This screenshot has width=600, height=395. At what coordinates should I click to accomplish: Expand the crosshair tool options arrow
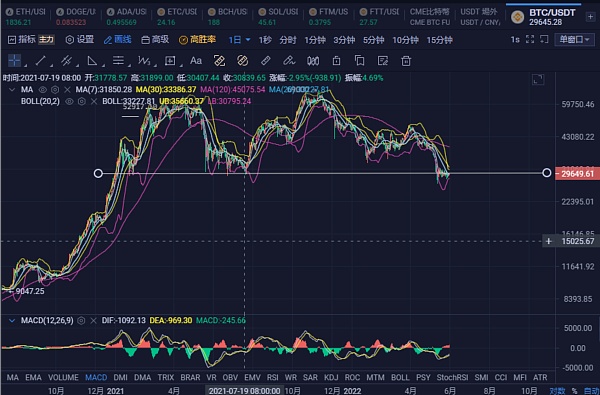click(x=25, y=65)
